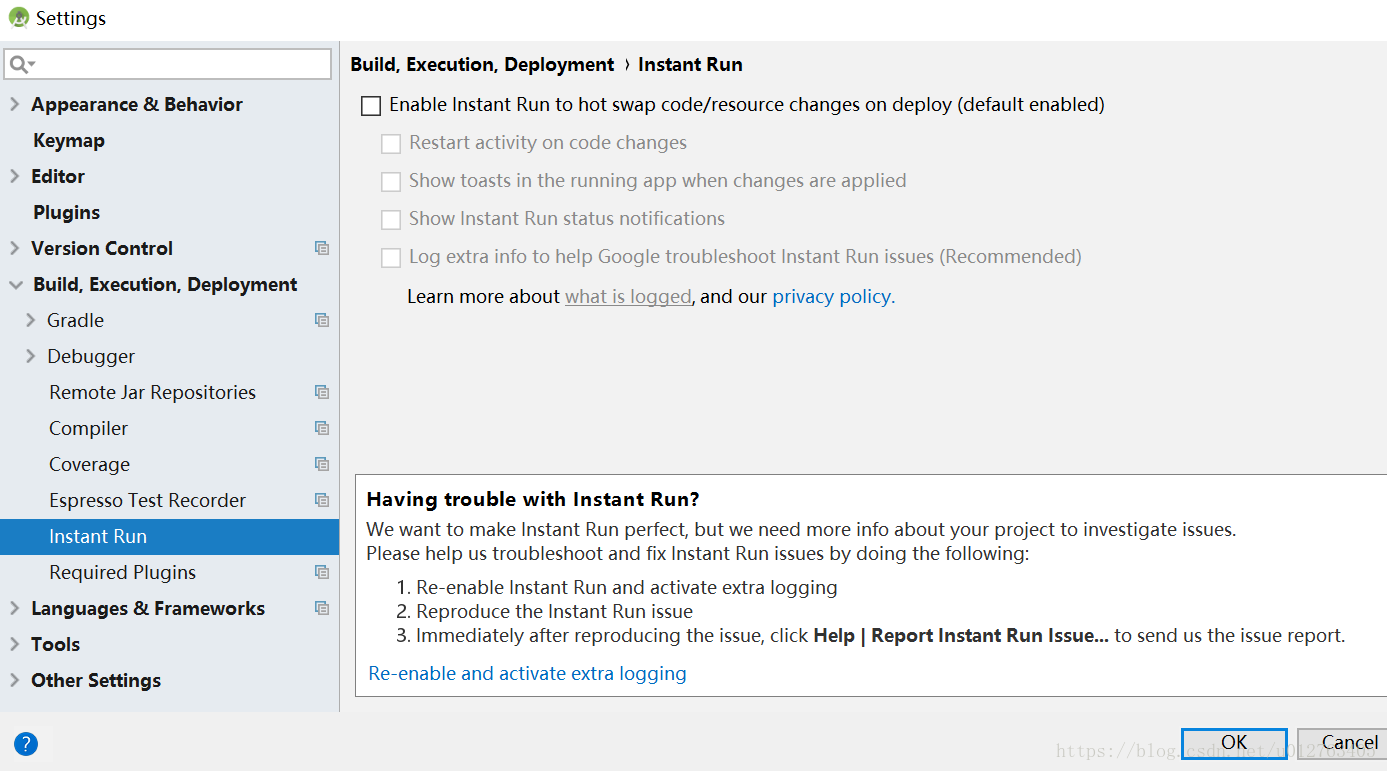The width and height of the screenshot is (1387, 771).
Task: Click Languages & Frameworks label
Action: click(148, 608)
